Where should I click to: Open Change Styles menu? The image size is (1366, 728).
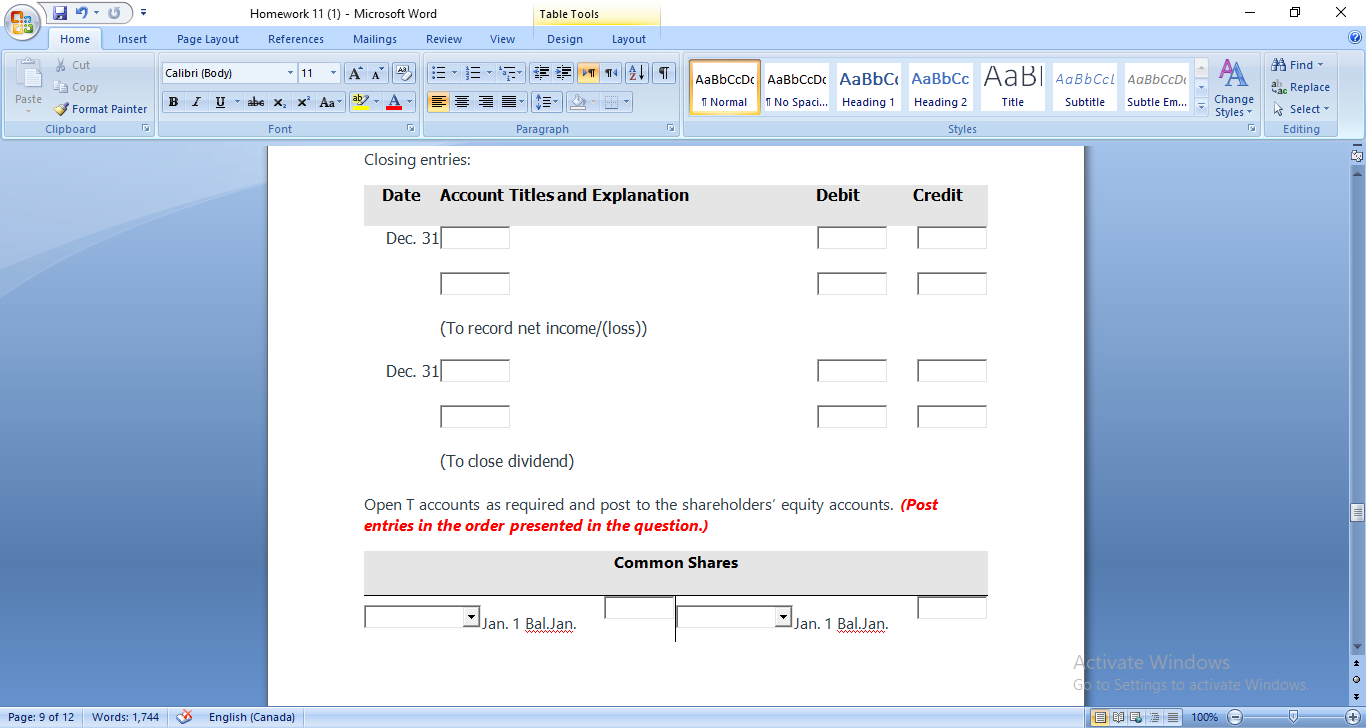click(x=1234, y=88)
